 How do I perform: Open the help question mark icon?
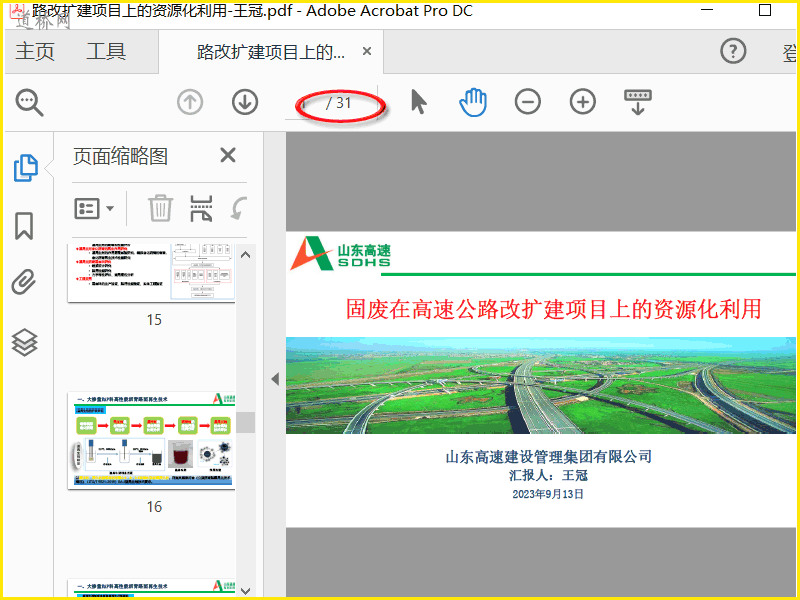coord(733,51)
